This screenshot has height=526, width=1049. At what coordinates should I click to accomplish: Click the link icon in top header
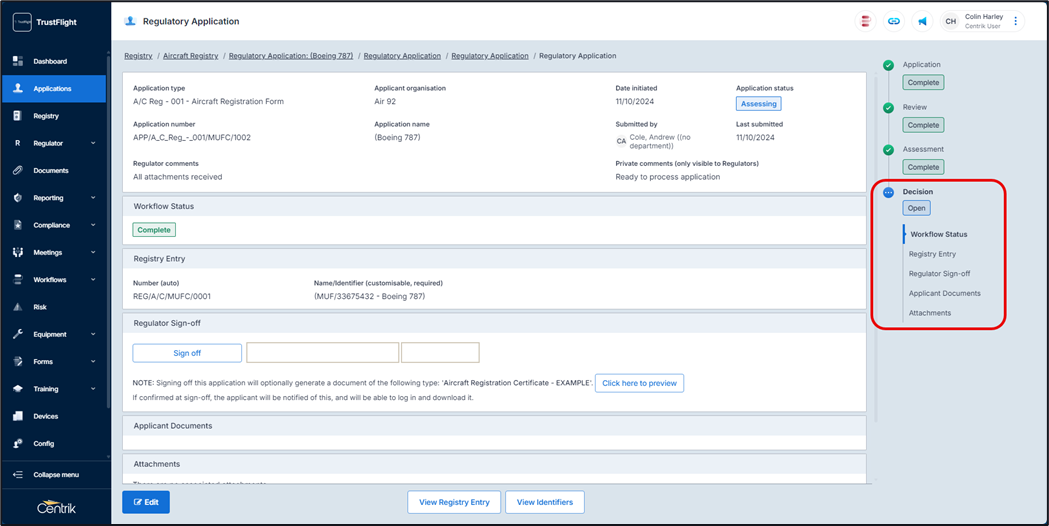(894, 21)
